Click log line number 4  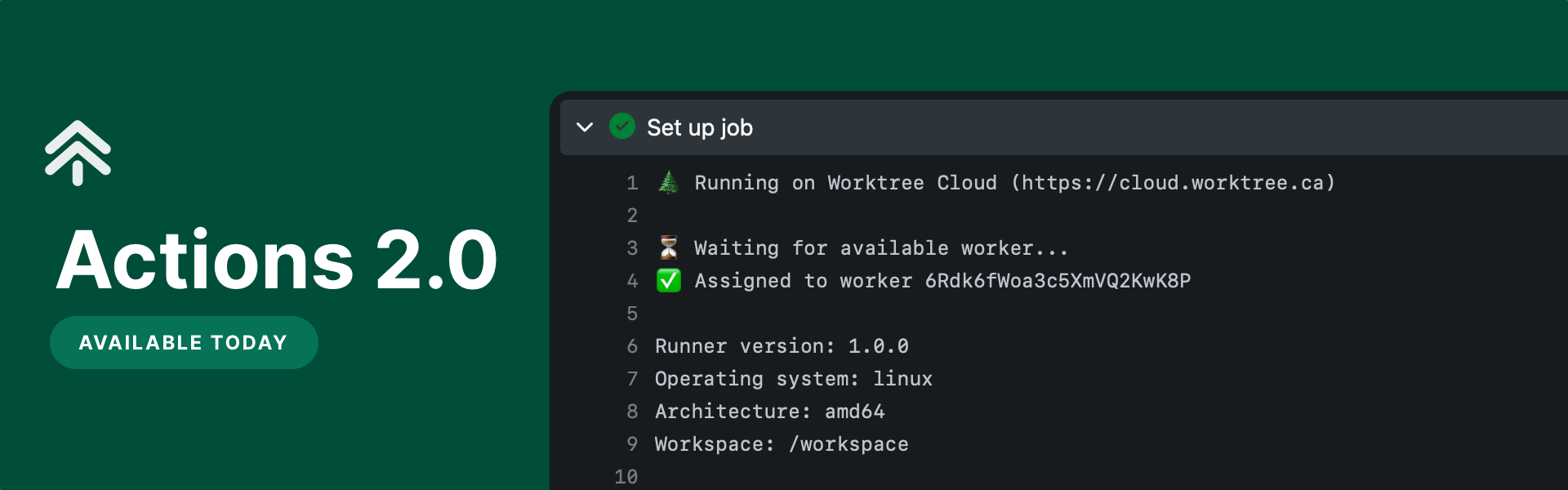(632, 281)
